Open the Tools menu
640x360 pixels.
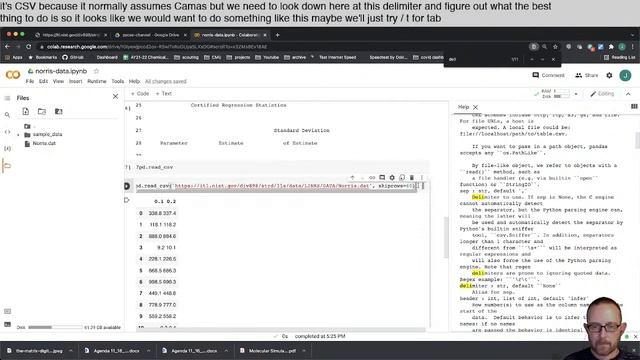pos(118,82)
